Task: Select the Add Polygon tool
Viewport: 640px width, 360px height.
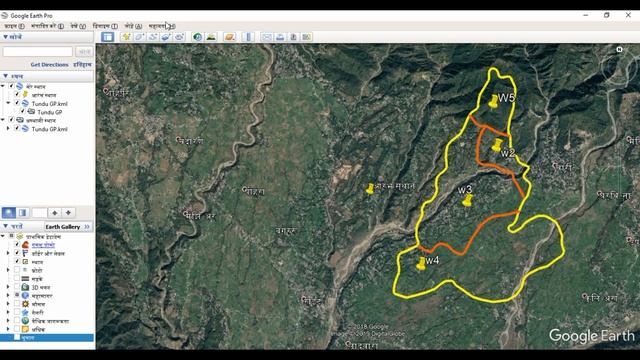Action: pyautogui.click(x=139, y=37)
